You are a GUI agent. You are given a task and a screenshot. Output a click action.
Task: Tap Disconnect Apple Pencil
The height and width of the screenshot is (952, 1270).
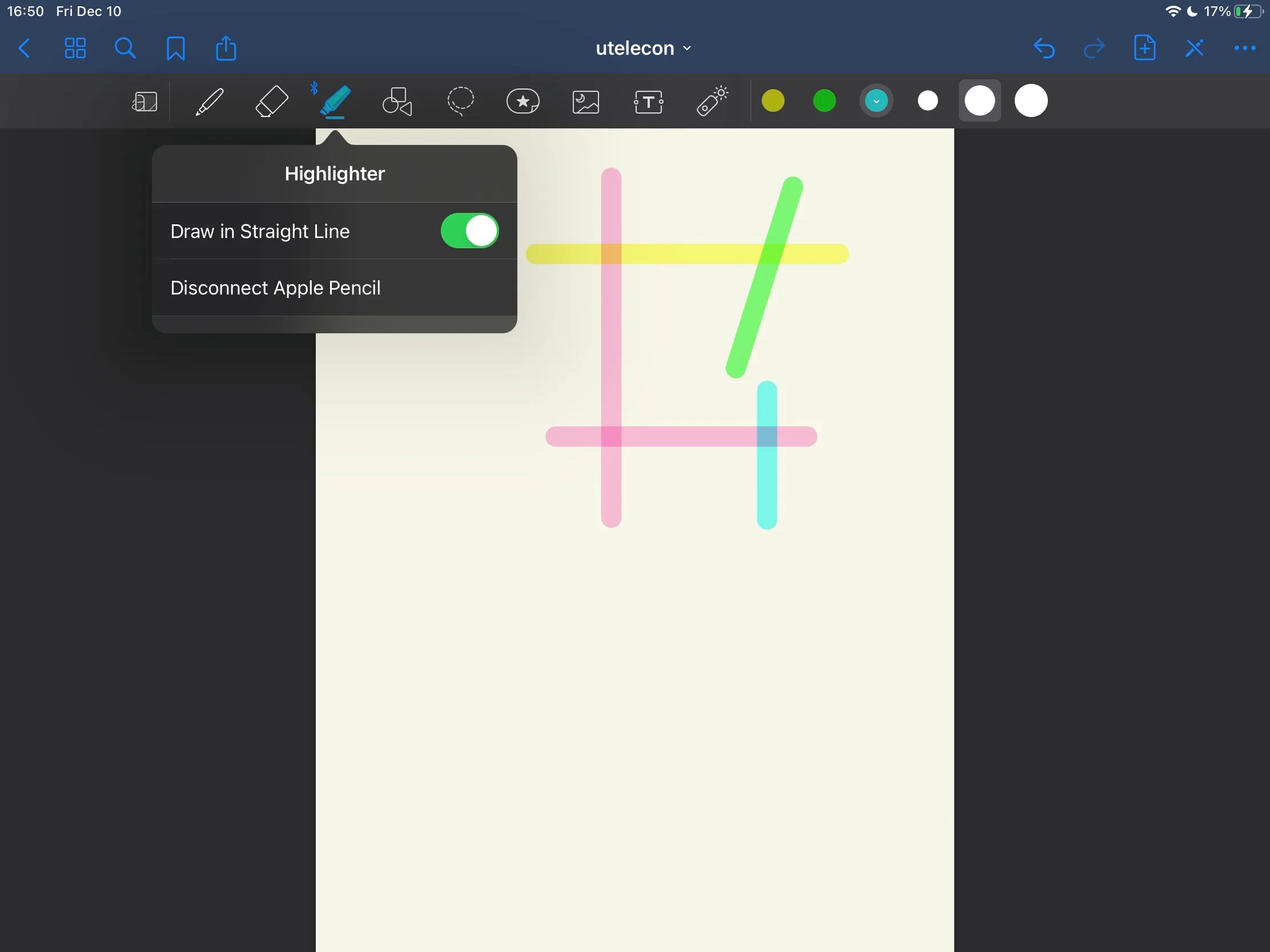click(276, 288)
